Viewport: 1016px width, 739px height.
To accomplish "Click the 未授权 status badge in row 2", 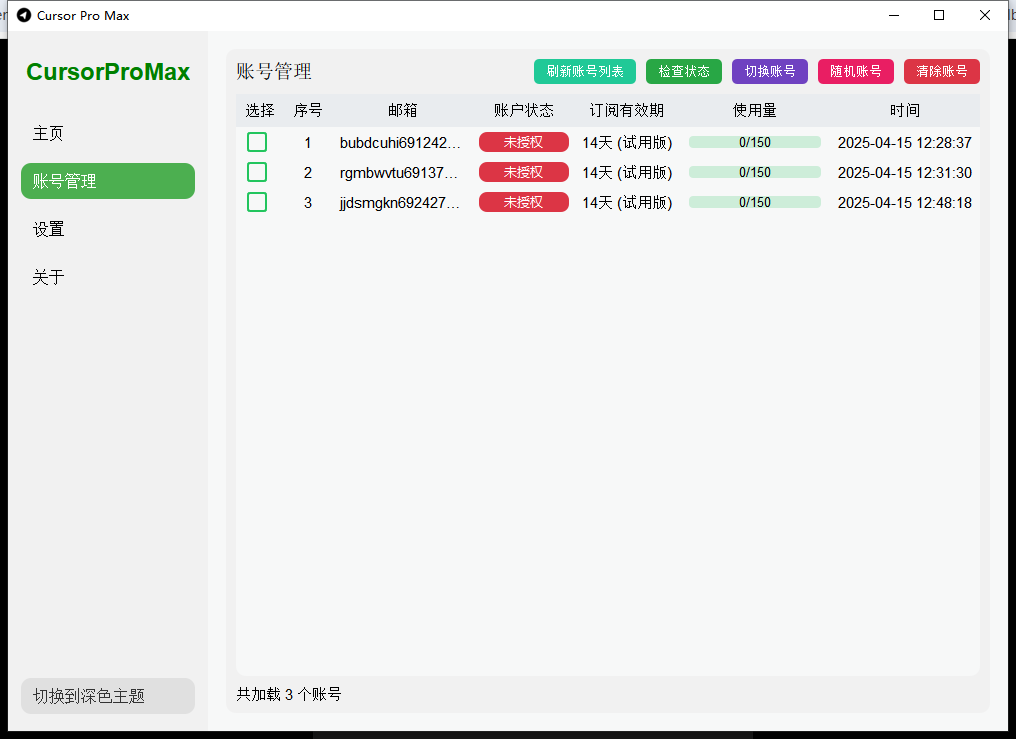I will tap(524, 172).
